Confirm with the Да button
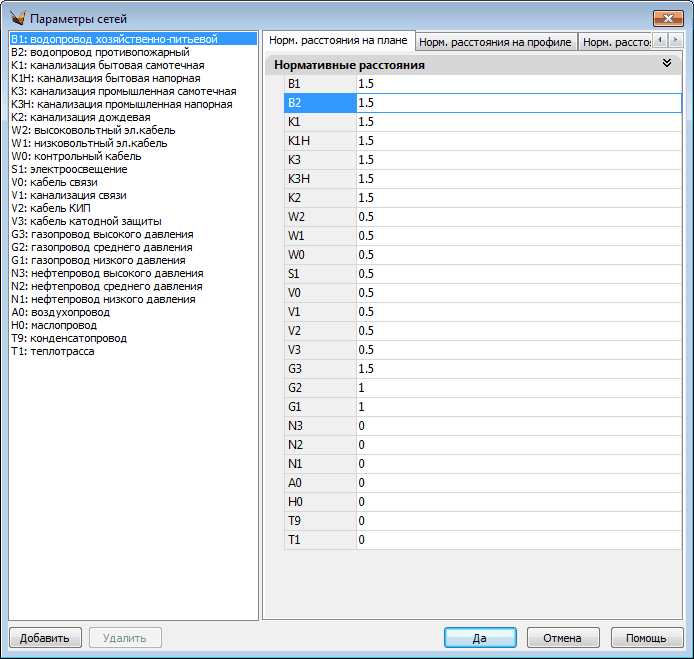The height and width of the screenshot is (659, 694). point(480,638)
